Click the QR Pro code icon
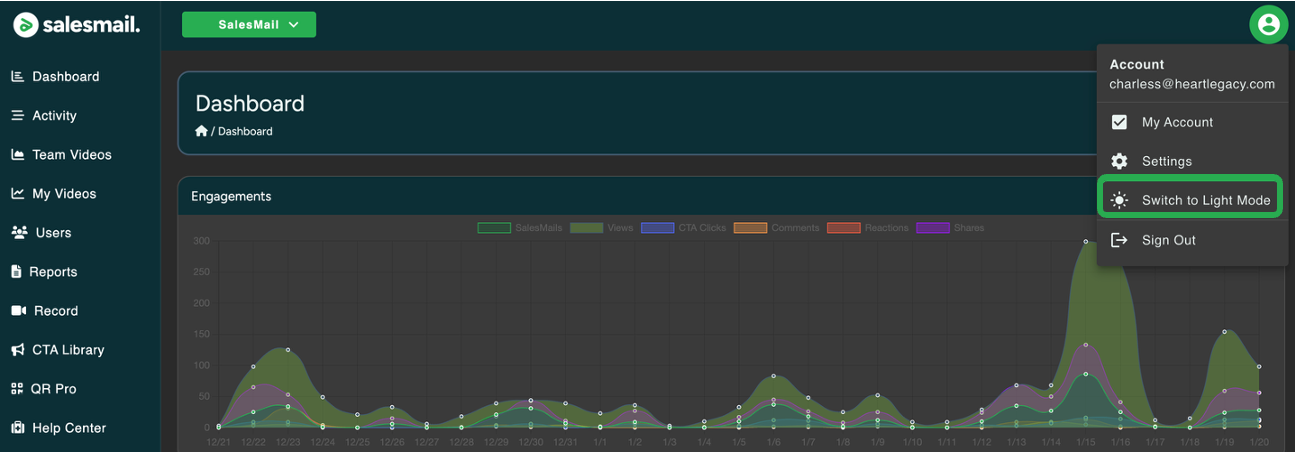 17,389
